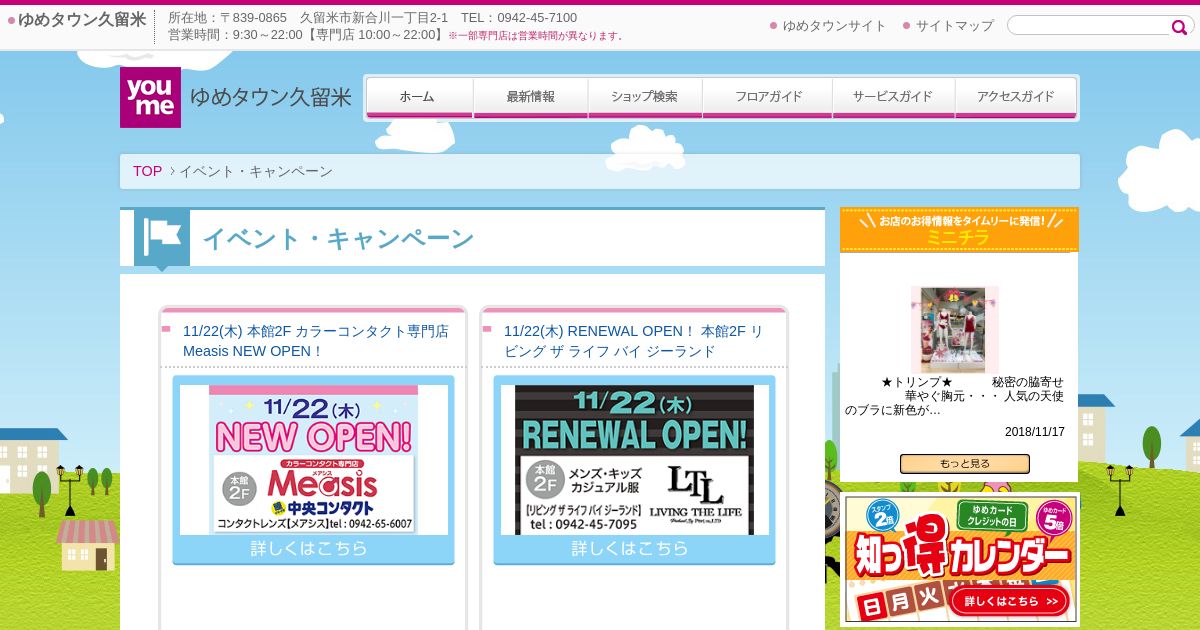Click the ミニチラ header banner

[x=959, y=229]
